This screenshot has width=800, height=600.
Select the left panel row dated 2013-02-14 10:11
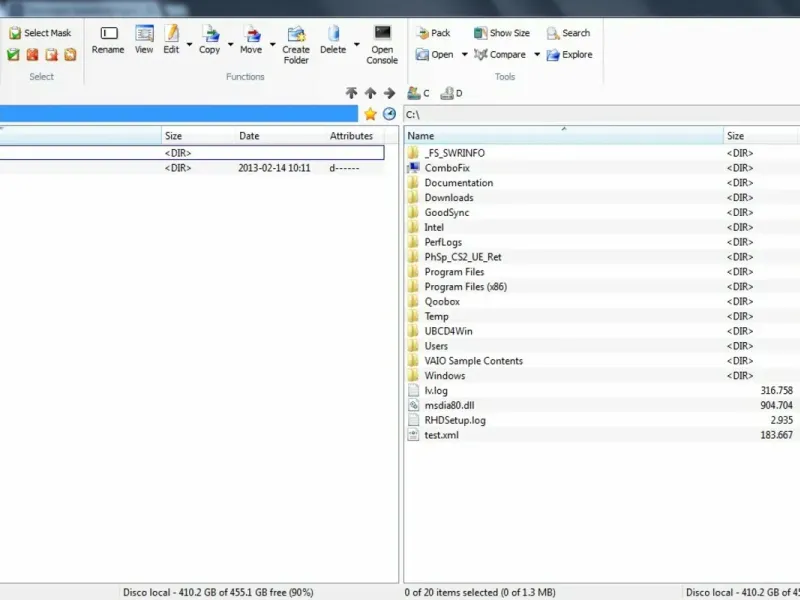click(x=192, y=168)
